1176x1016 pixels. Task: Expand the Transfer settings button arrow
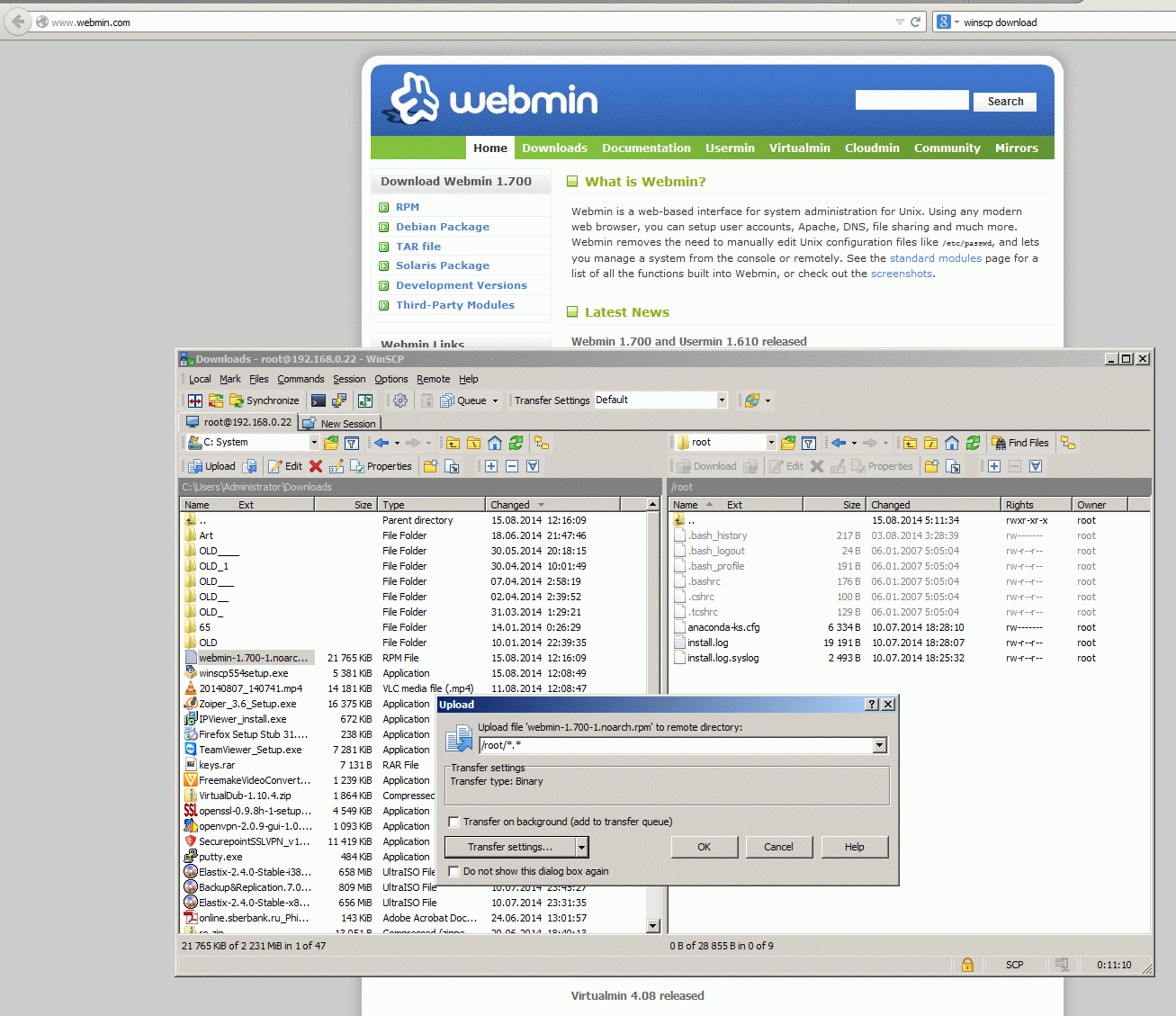coord(582,847)
